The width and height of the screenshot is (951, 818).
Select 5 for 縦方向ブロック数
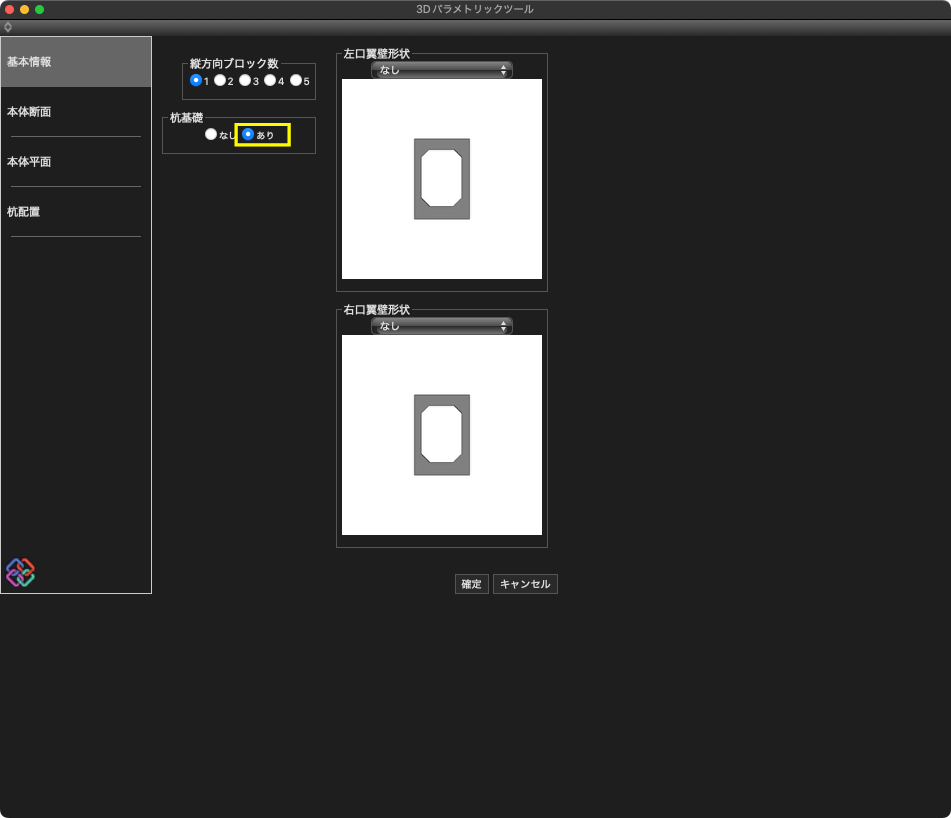(x=296, y=80)
